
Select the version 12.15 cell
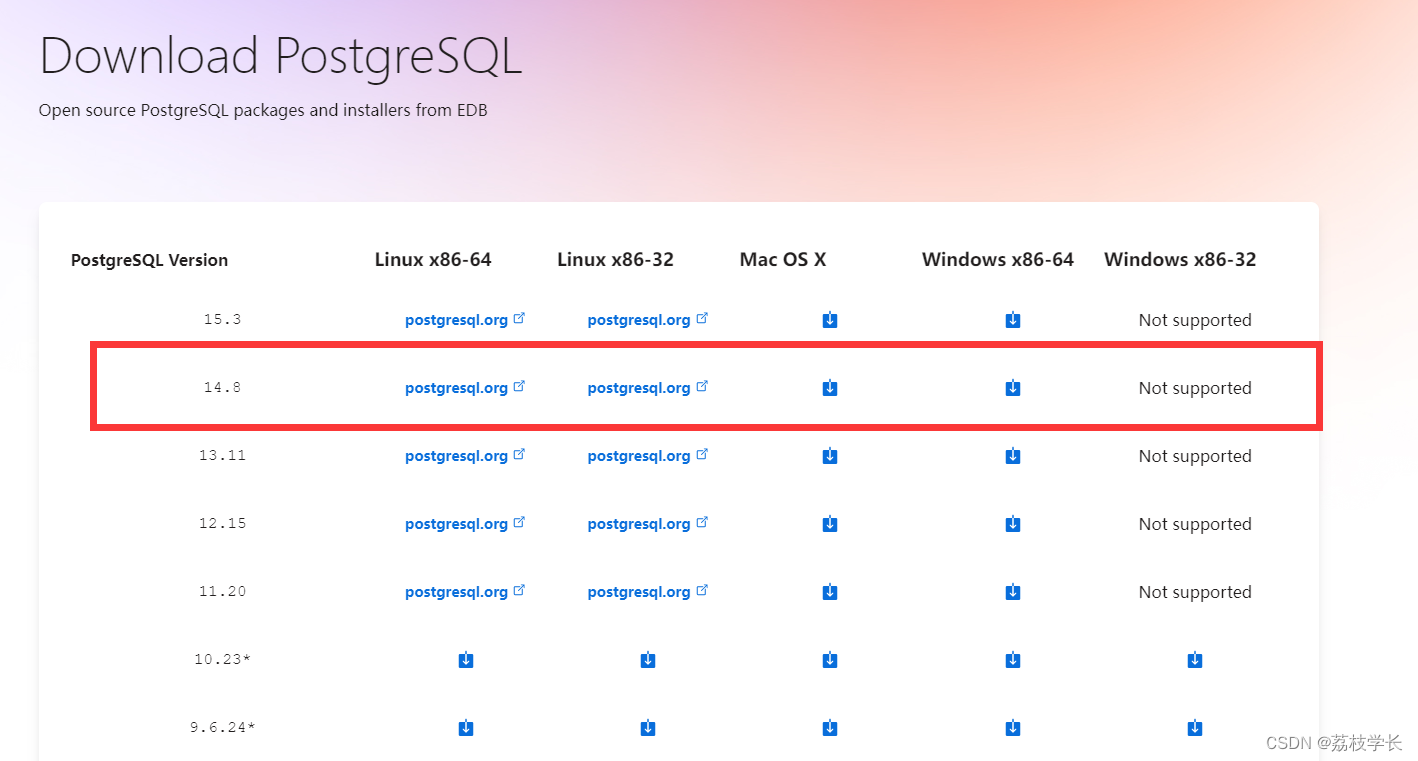(222, 524)
